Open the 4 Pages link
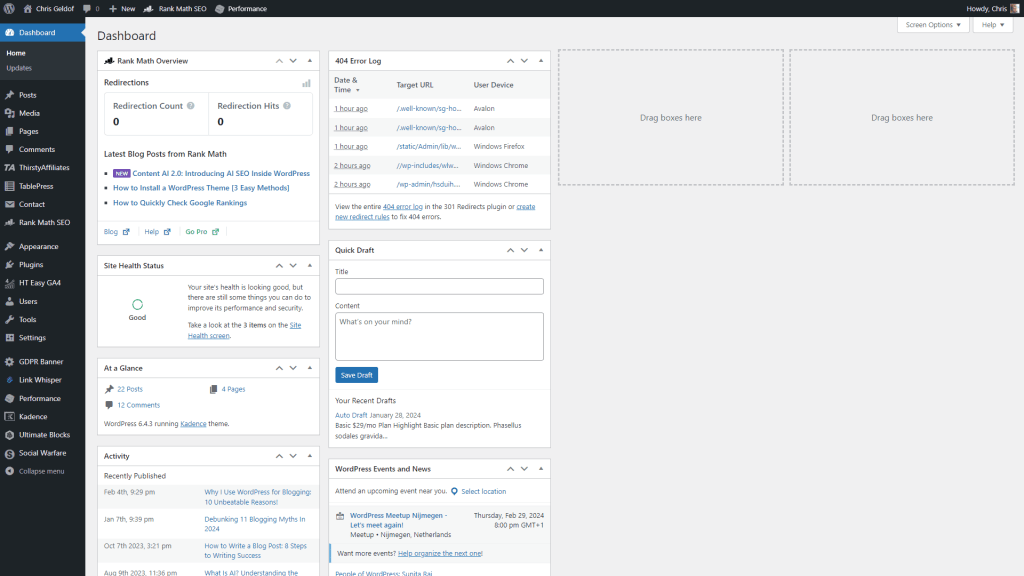1024x576 pixels. pos(233,389)
